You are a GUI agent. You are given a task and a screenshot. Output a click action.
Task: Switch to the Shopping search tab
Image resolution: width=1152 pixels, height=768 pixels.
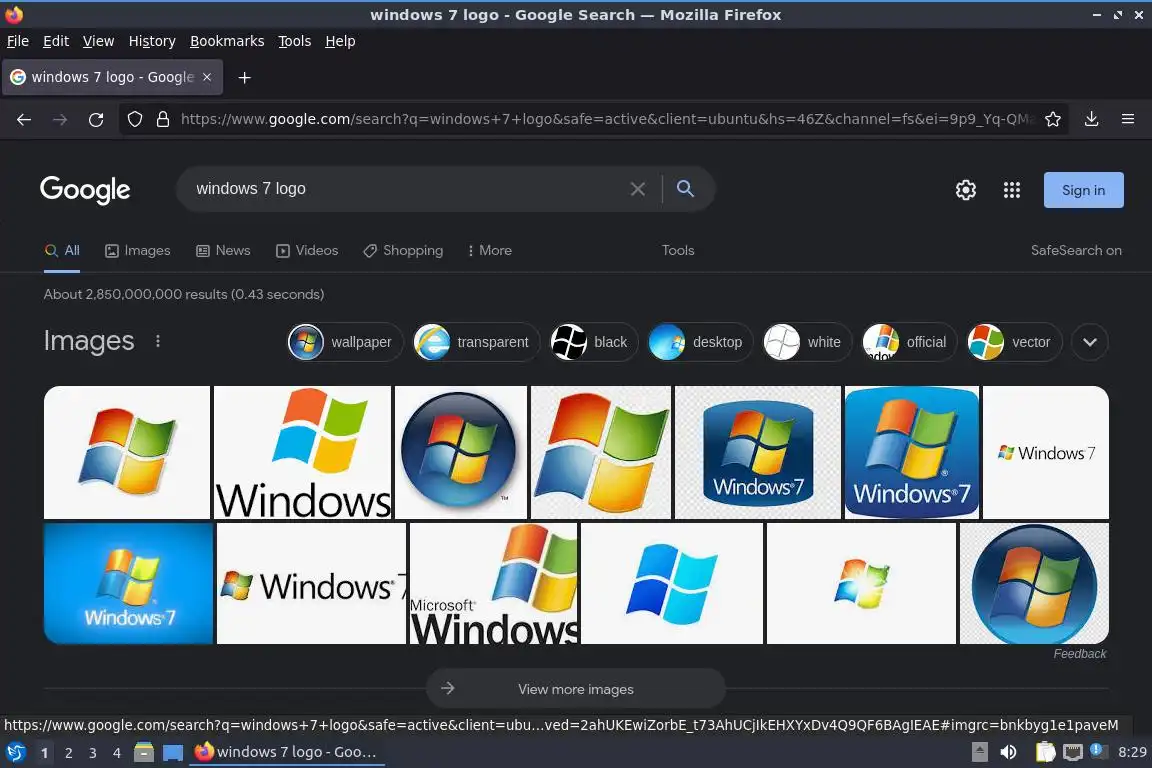click(403, 251)
